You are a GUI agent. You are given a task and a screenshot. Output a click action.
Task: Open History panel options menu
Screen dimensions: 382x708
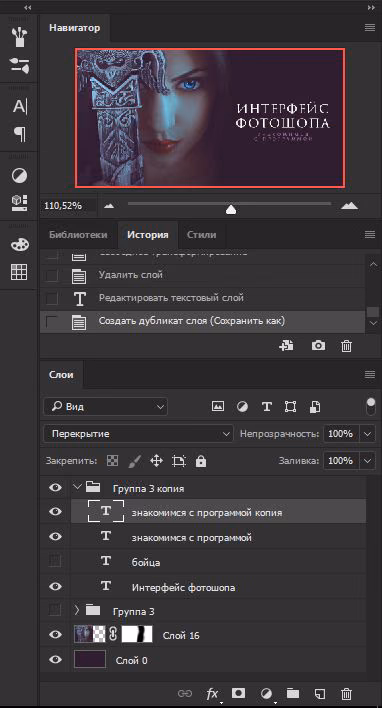(370, 234)
